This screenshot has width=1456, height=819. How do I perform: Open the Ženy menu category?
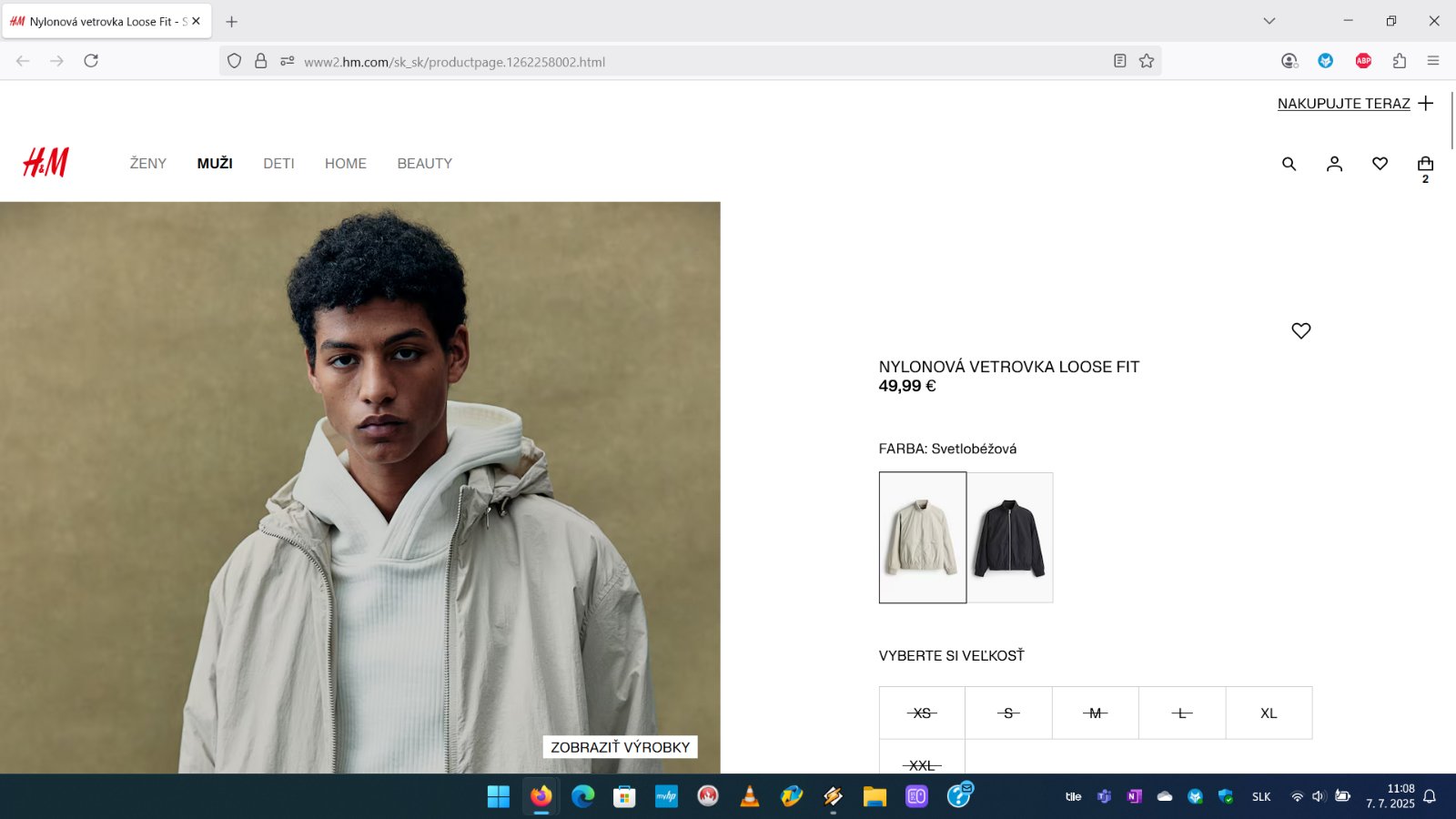pos(148,164)
